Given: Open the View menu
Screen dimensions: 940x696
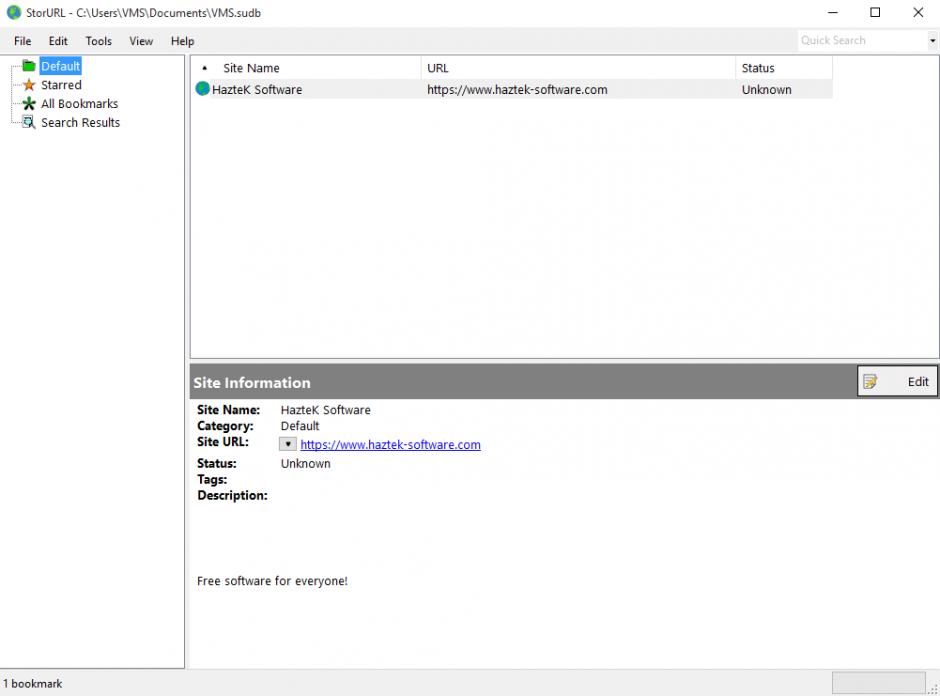Looking at the screenshot, I should 141,41.
